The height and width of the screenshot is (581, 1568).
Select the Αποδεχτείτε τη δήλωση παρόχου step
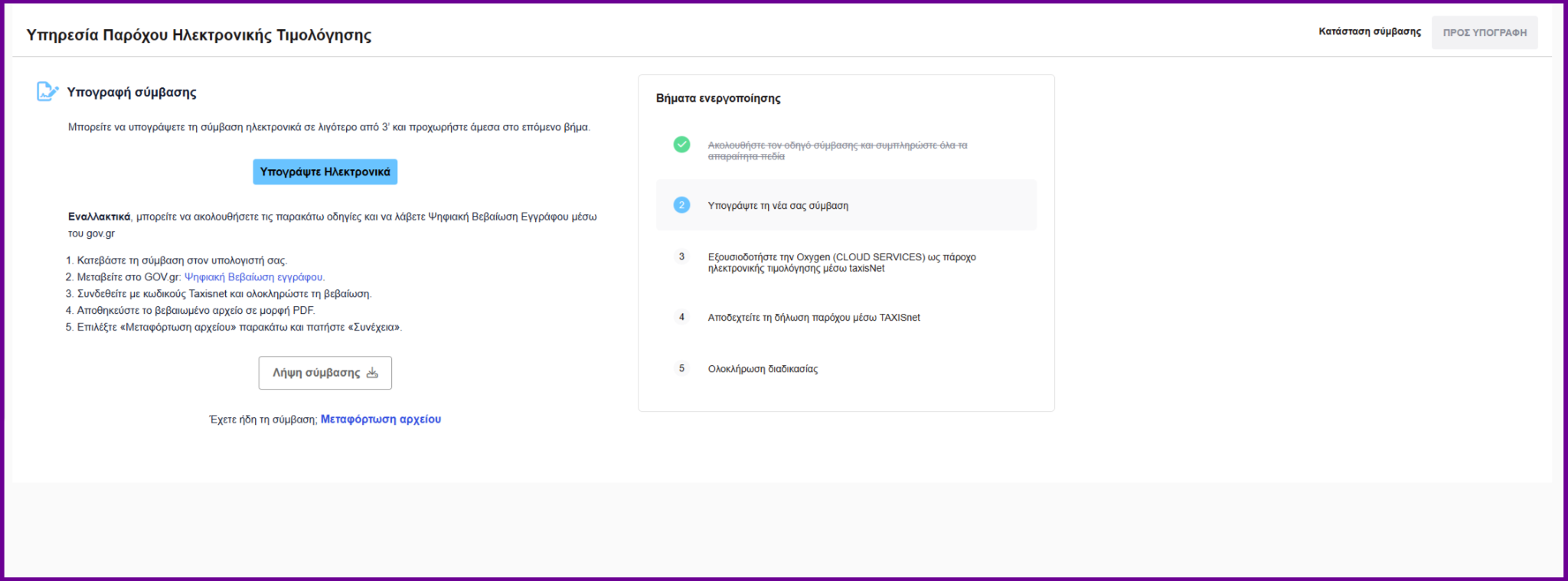[814, 318]
